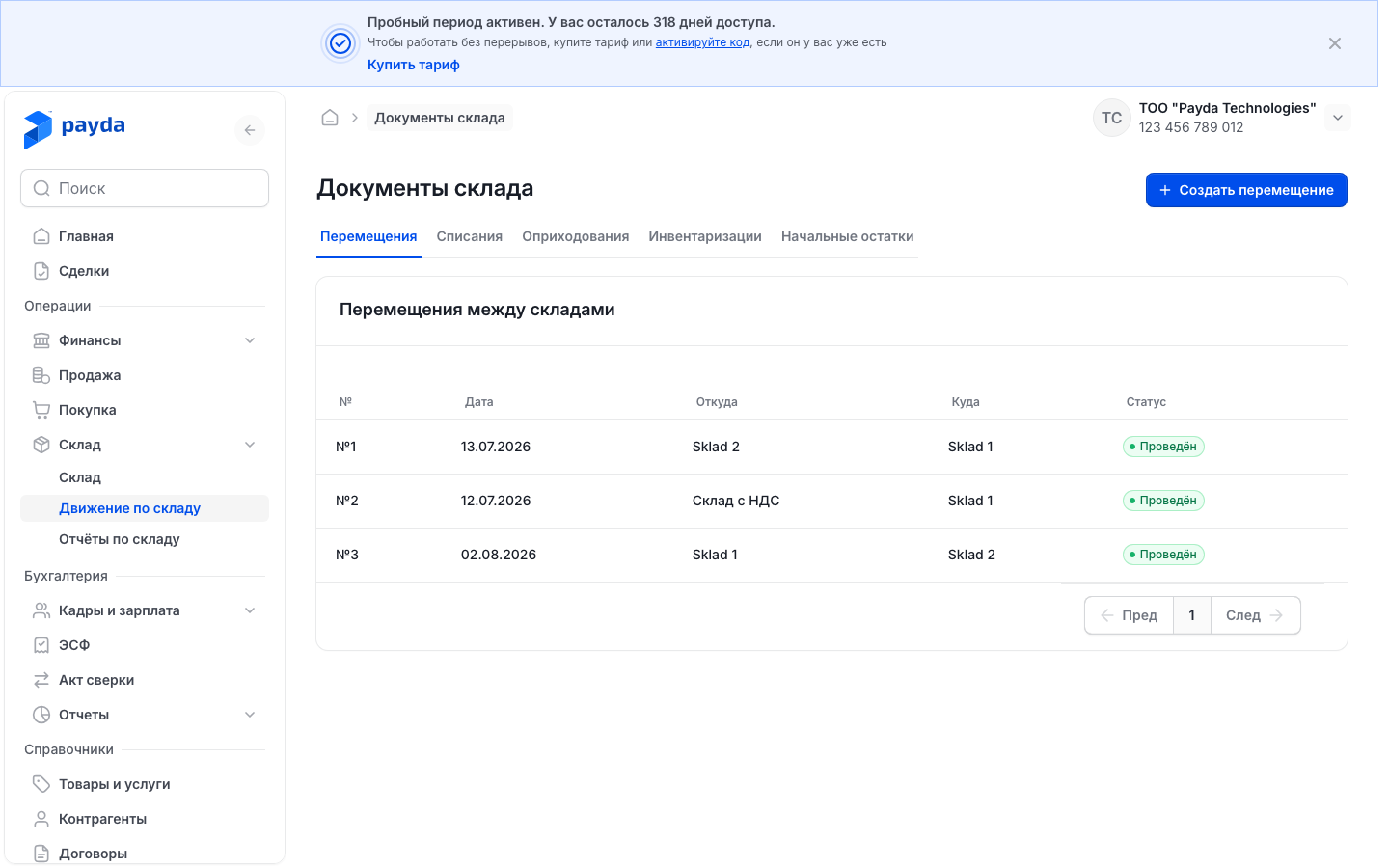Click the Главная home icon in sidebar
1389x868 pixels.
point(41,236)
